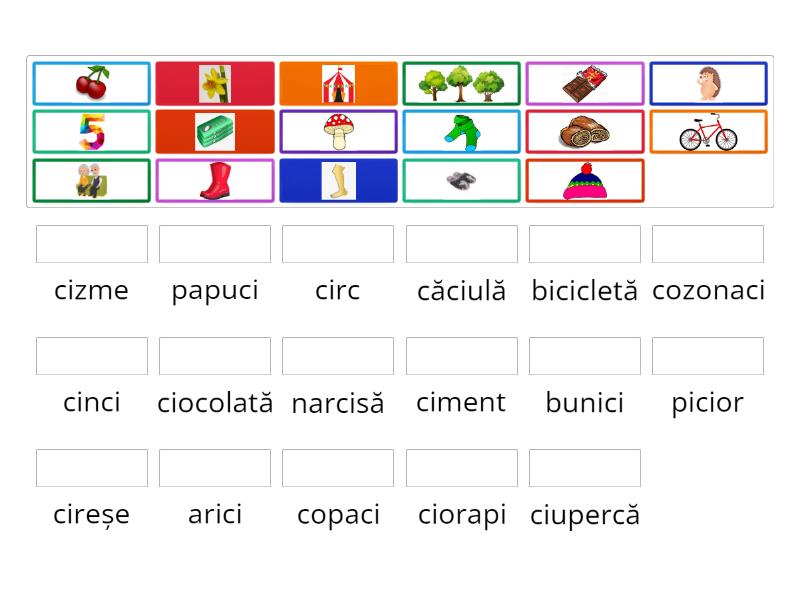Click the chocolate bar image
This screenshot has height=600, width=800.
click(x=584, y=83)
